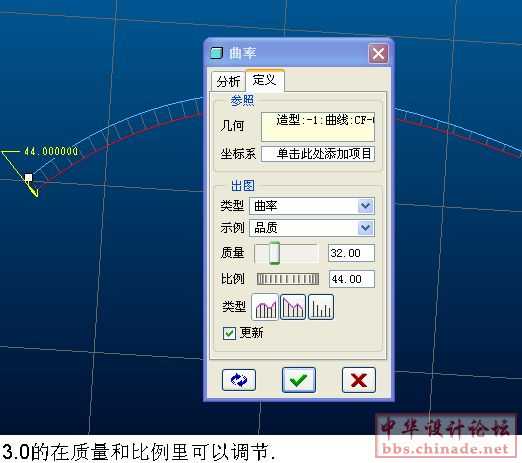522x463 pixels.
Task: Cancel with the red X button
Action: [x=359, y=380]
